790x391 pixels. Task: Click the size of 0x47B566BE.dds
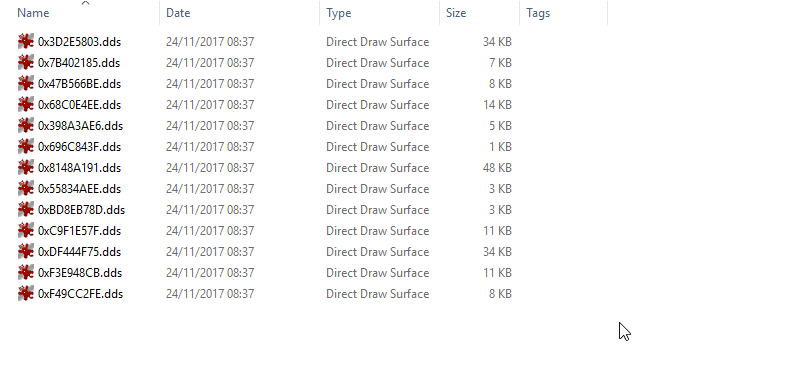500,84
